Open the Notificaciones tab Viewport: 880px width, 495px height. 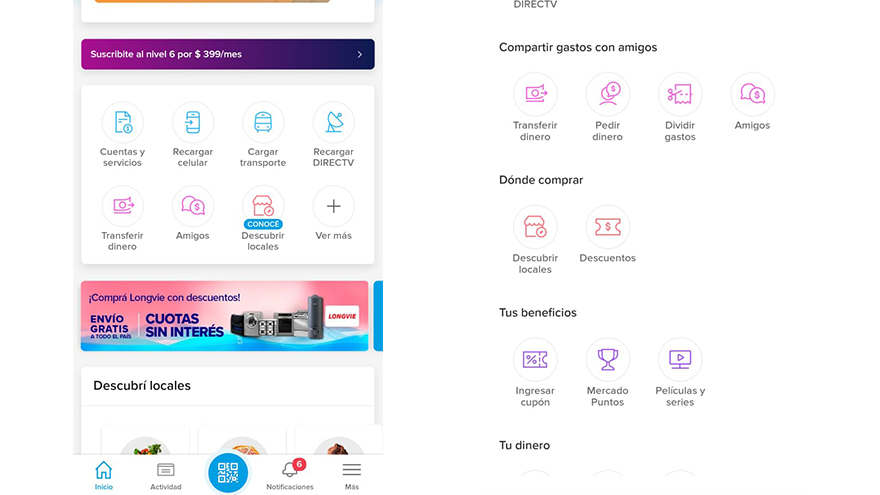pos(290,475)
